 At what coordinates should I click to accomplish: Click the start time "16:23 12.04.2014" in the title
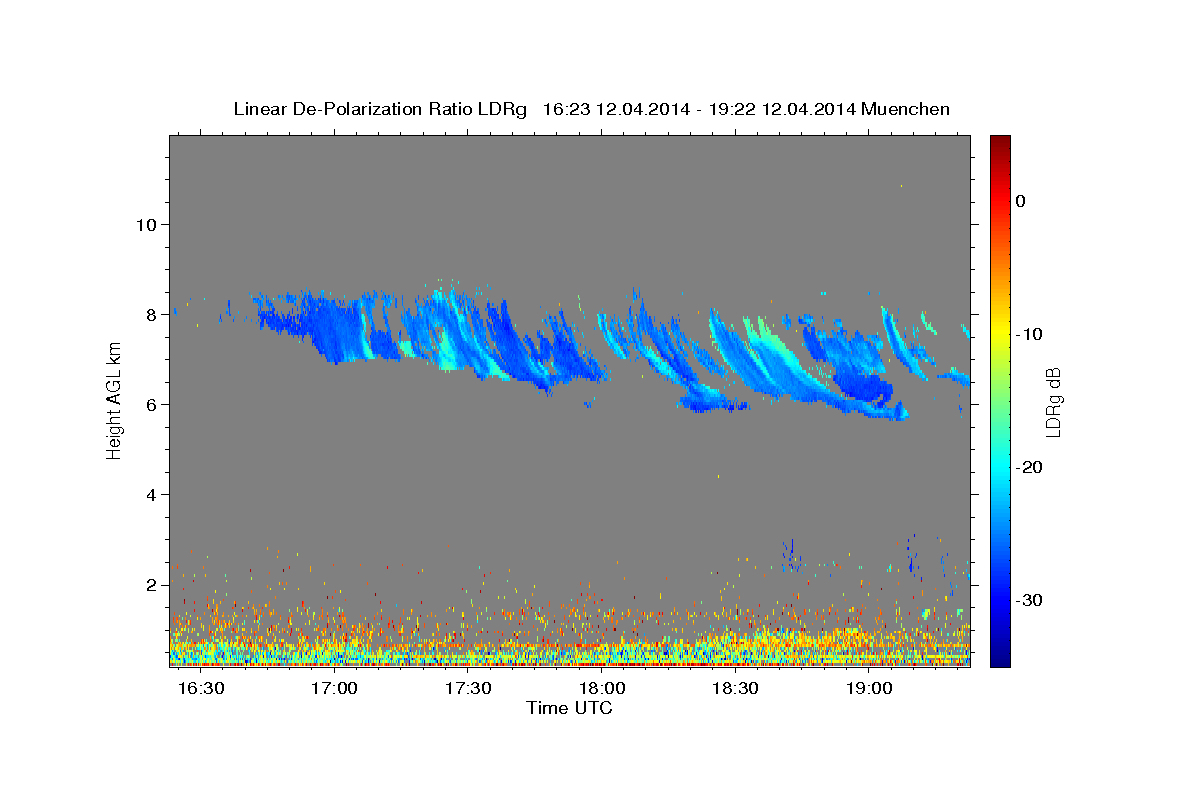pos(616,109)
